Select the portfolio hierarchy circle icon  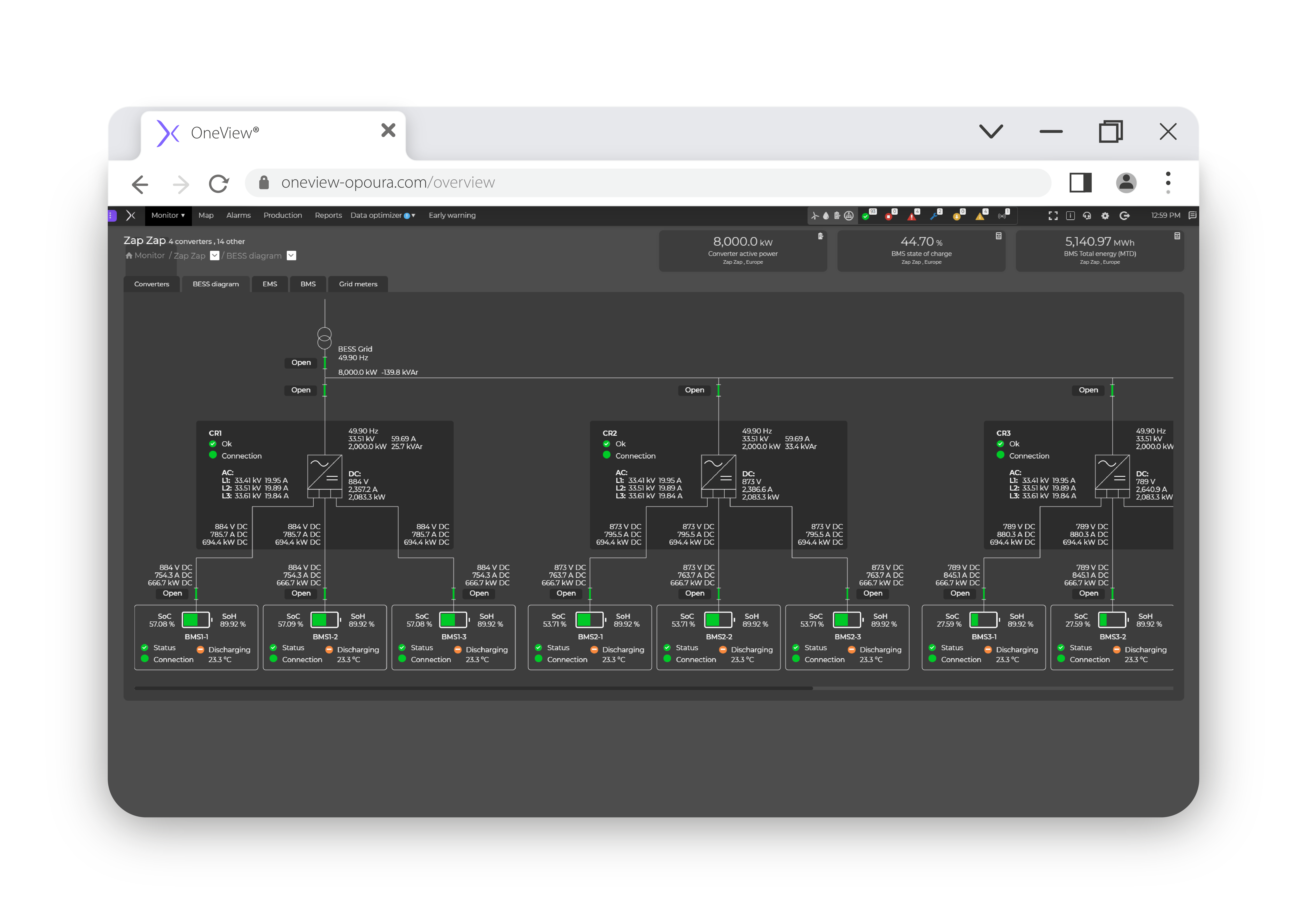point(849,216)
